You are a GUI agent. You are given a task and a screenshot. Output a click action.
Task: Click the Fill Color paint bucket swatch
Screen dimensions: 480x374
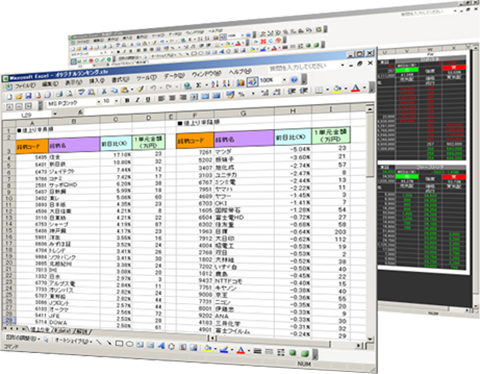(x=337, y=89)
